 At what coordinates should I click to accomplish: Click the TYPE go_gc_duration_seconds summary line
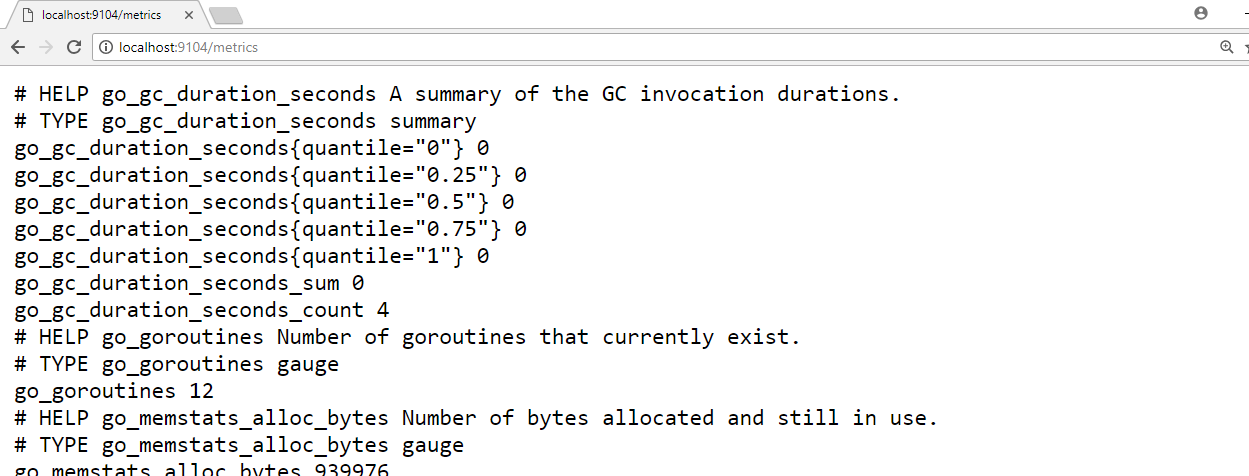(x=245, y=121)
